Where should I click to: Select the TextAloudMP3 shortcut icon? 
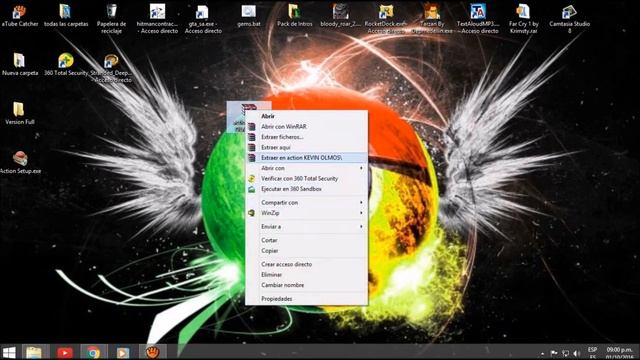[x=478, y=18]
